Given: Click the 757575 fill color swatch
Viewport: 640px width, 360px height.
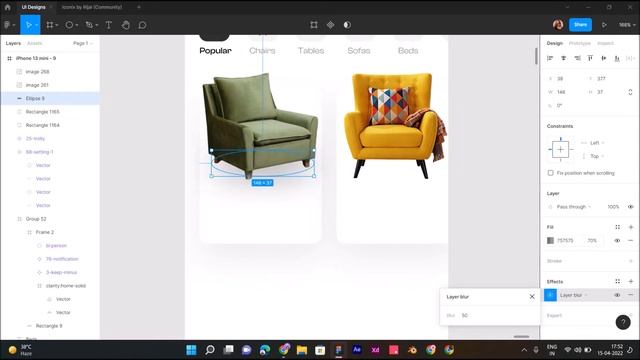Looking at the screenshot, I should click(x=550, y=240).
